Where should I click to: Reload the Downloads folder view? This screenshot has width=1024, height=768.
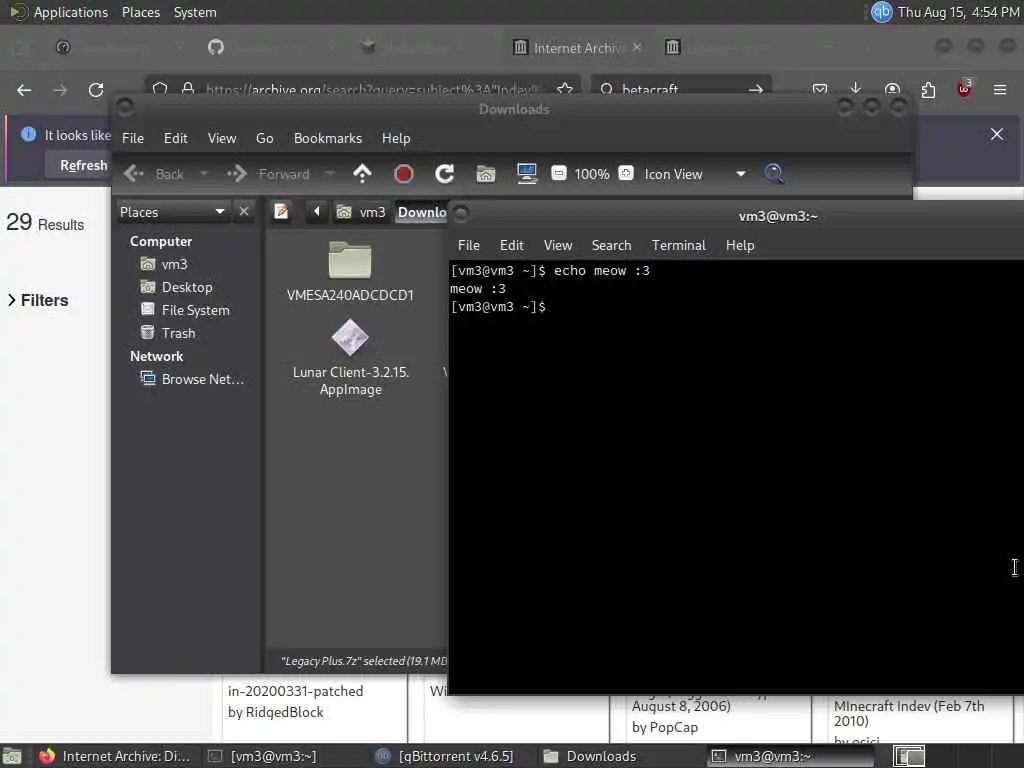445,174
